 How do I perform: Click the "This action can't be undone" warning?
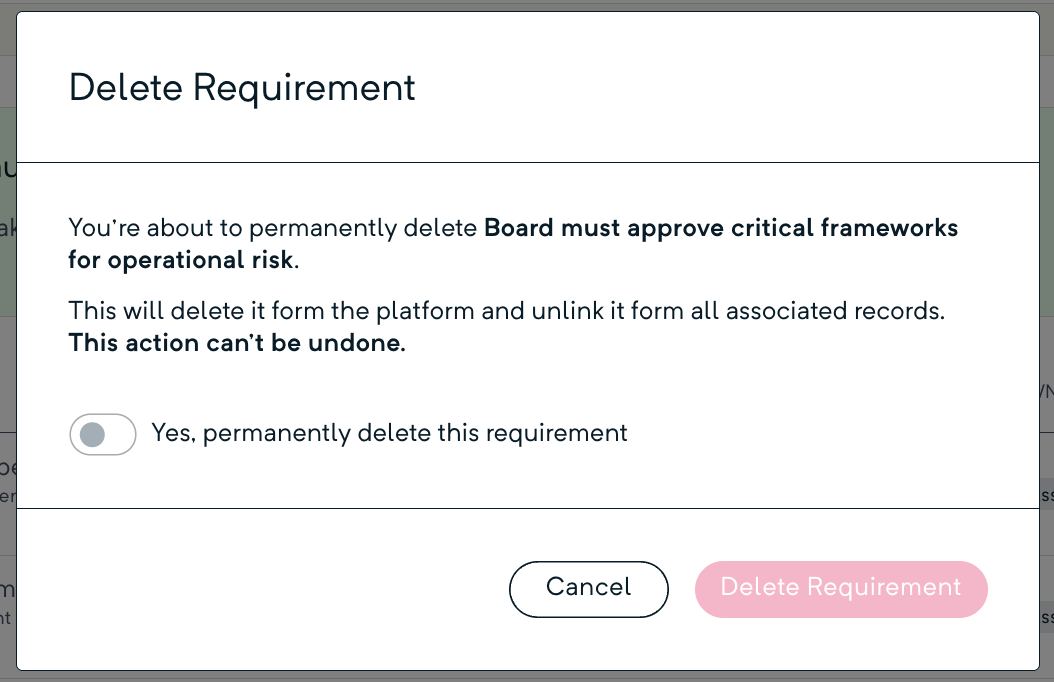coord(237,344)
